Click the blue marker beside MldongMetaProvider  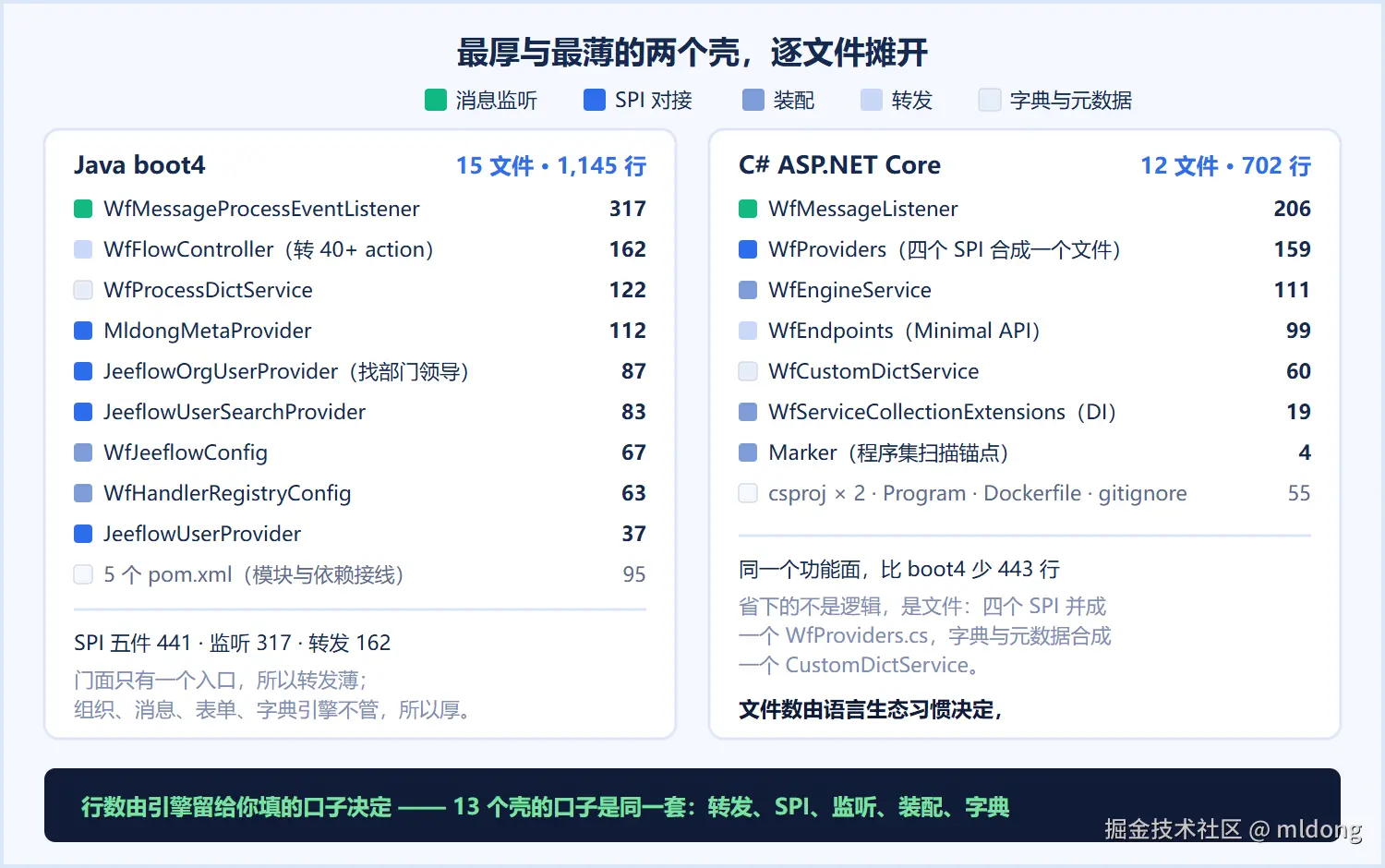point(83,331)
